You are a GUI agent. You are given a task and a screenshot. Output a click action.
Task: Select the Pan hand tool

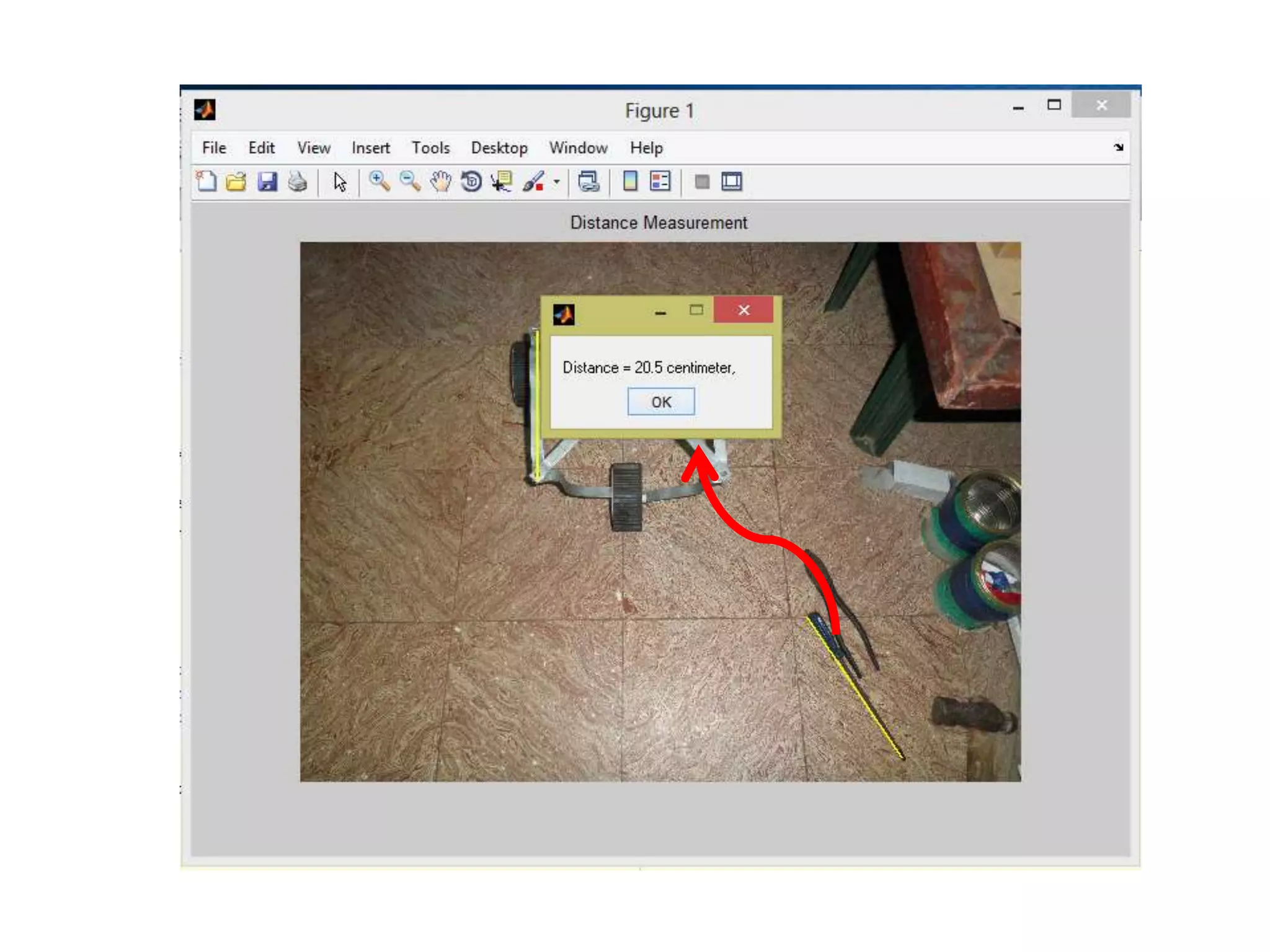click(441, 182)
